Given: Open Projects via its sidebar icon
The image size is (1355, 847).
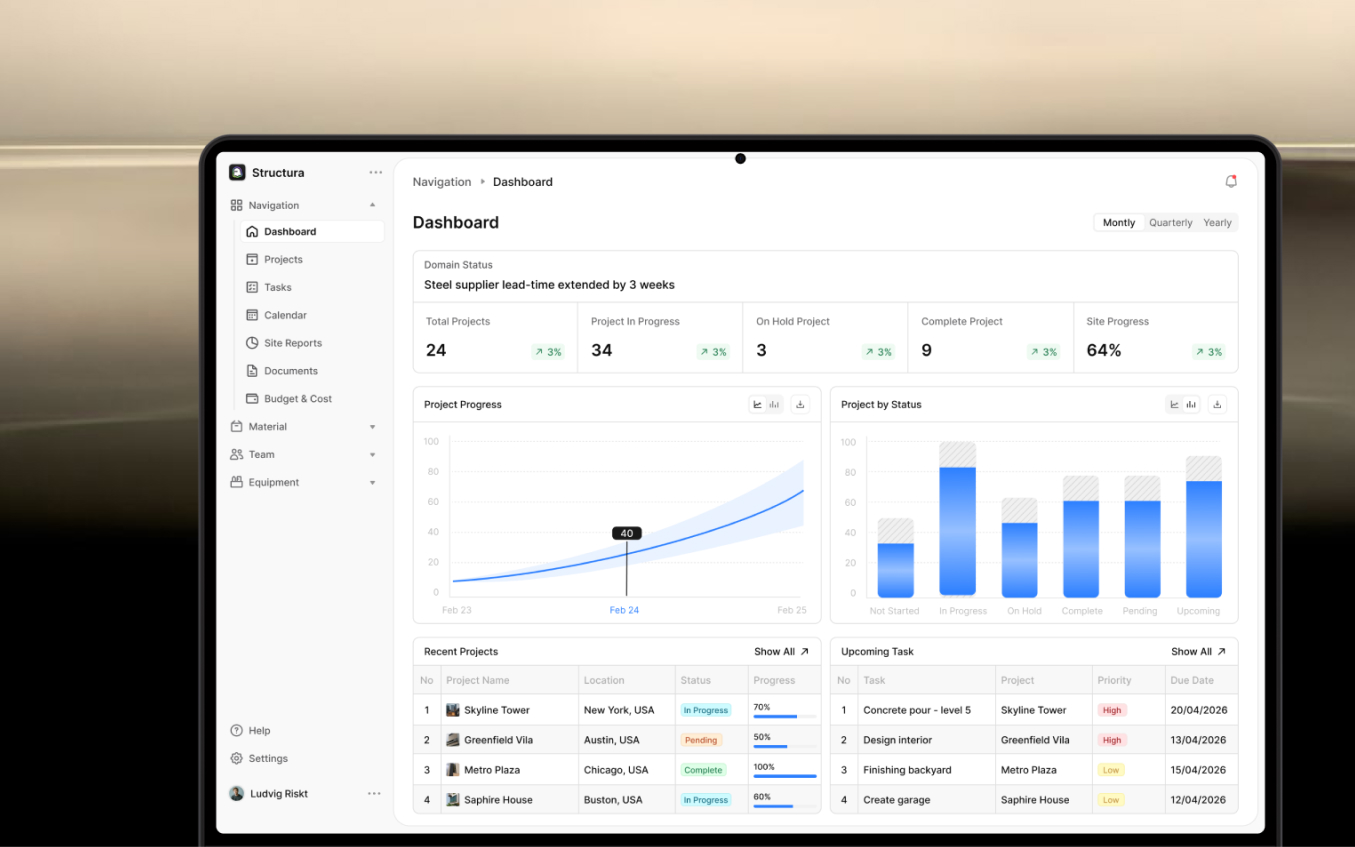Looking at the screenshot, I should click(x=252, y=259).
